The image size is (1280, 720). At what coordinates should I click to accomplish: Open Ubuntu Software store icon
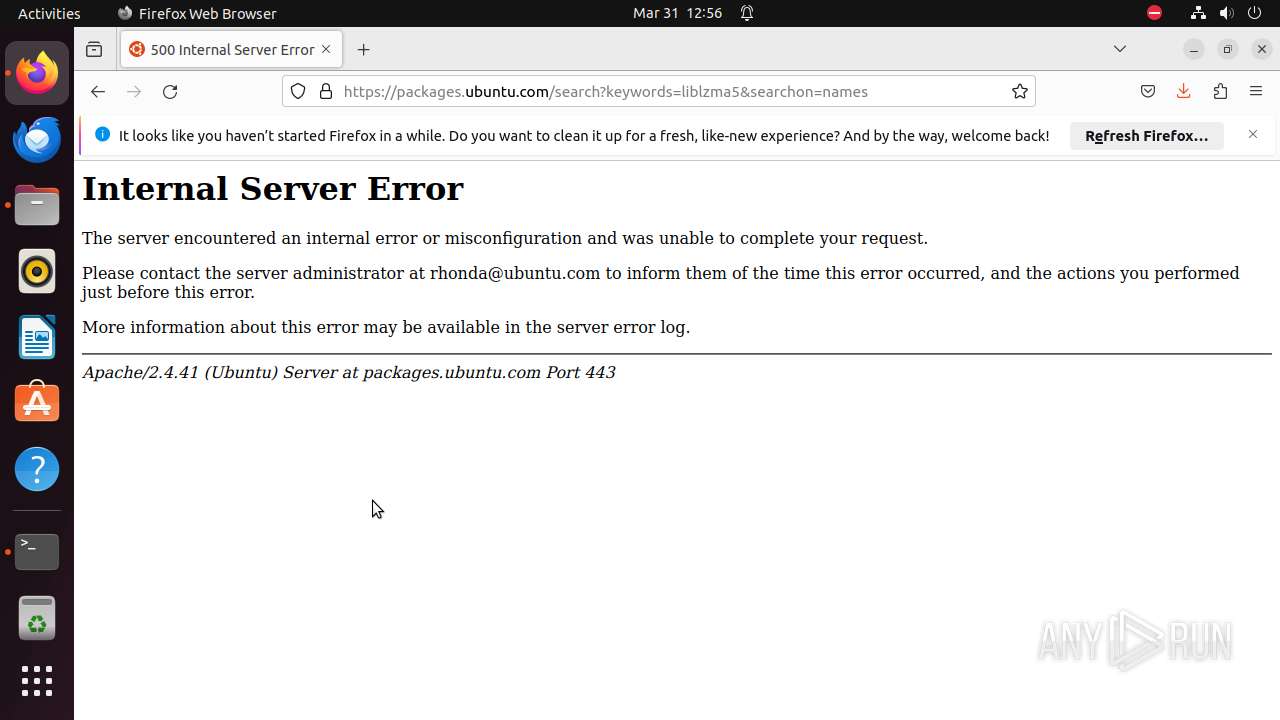[37, 403]
